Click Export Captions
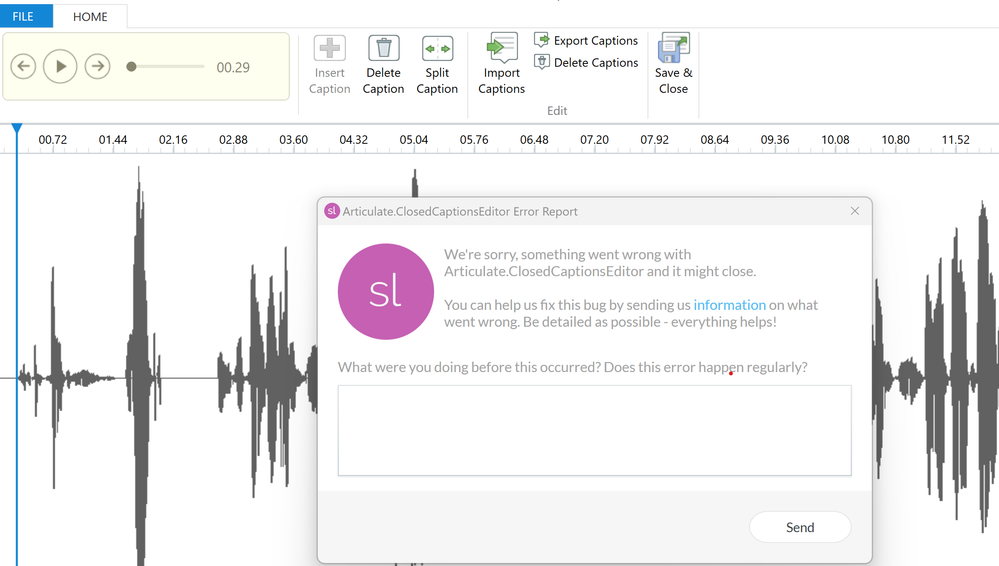Screen dimensions: 999x566 586,41
